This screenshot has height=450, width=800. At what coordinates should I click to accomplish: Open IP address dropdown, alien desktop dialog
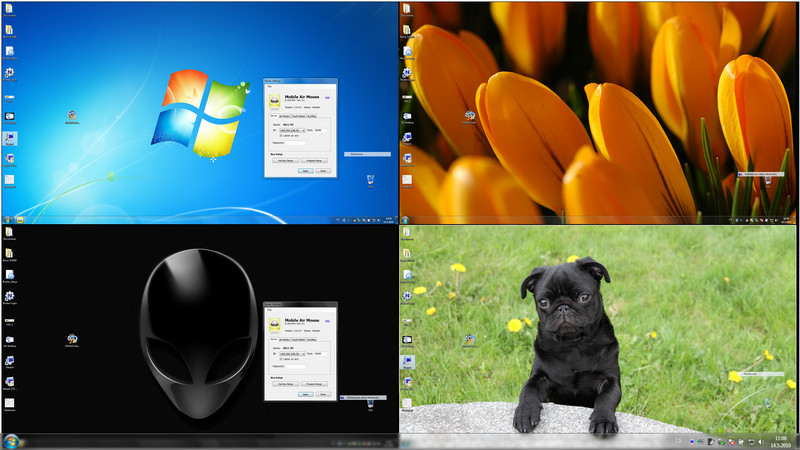(x=292, y=354)
